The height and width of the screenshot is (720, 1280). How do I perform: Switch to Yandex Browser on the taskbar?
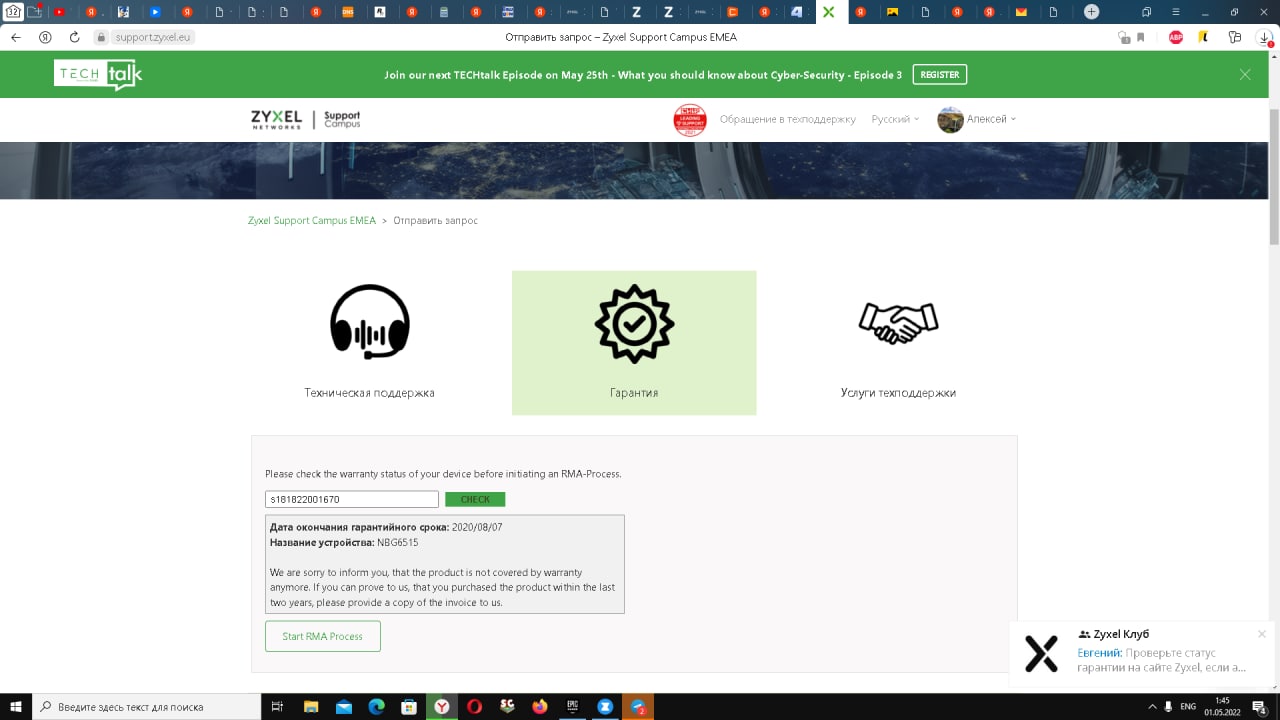(442, 707)
